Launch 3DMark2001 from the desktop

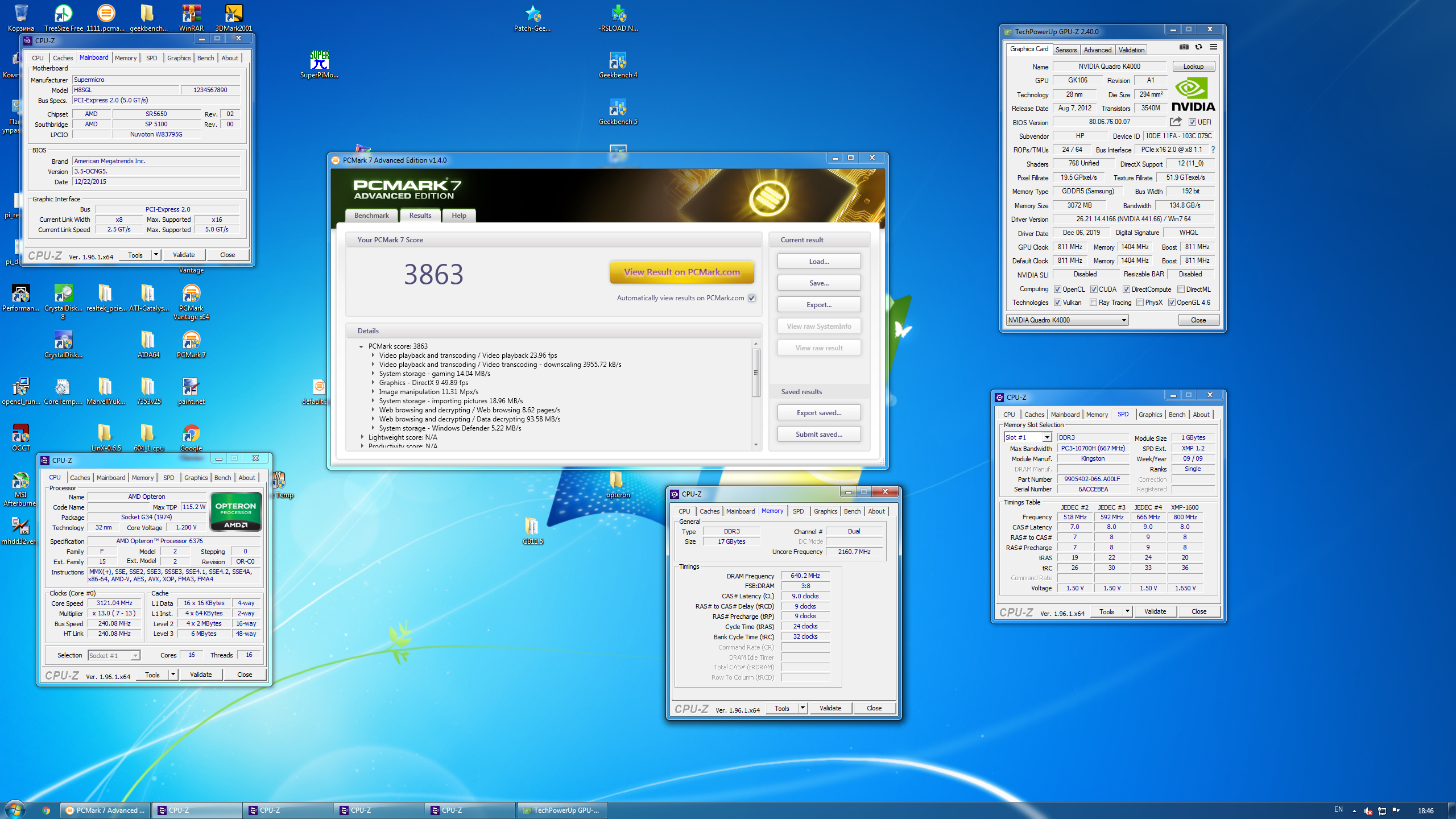point(234,18)
